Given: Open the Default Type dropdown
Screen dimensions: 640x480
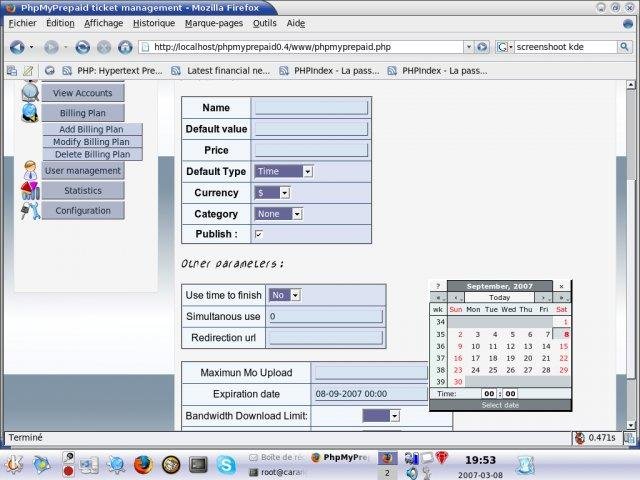Looking at the screenshot, I should point(284,171).
